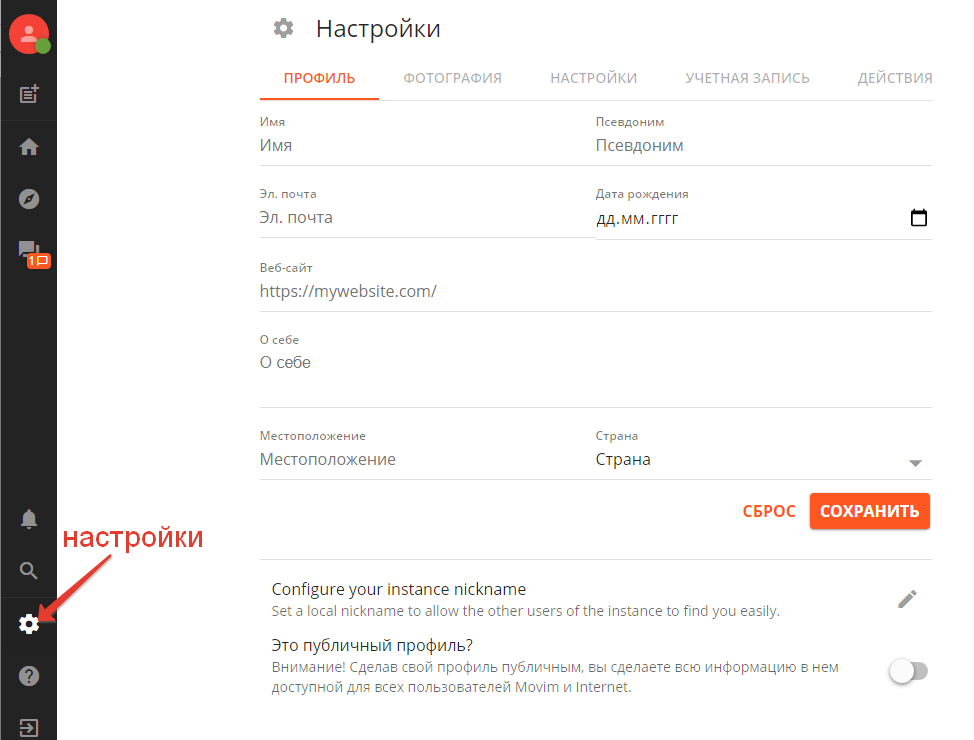Open chats with unread badge
This screenshot has height=740, width=974.
pyautogui.click(x=30, y=252)
